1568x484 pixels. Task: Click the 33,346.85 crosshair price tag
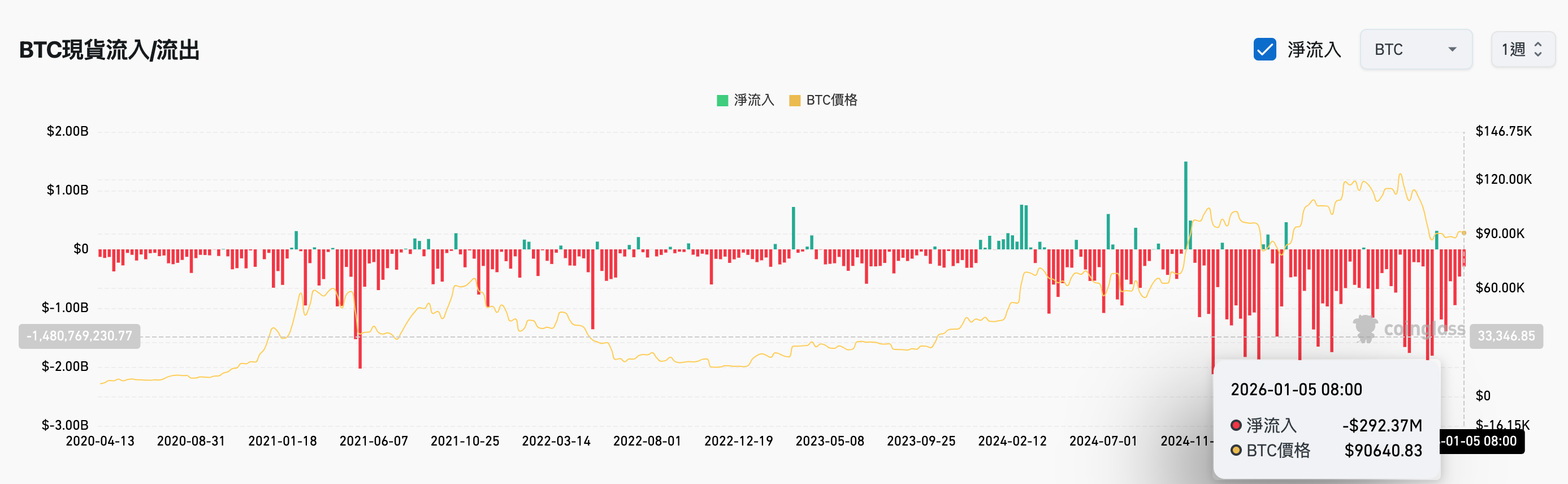[x=1506, y=336]
